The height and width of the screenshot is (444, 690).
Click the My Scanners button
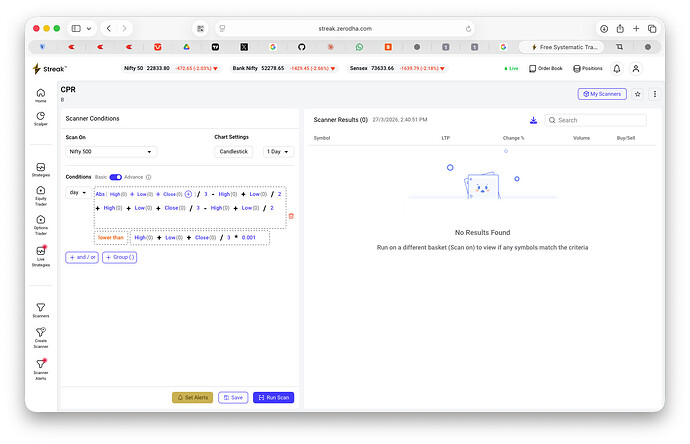[x=602, y=94]
